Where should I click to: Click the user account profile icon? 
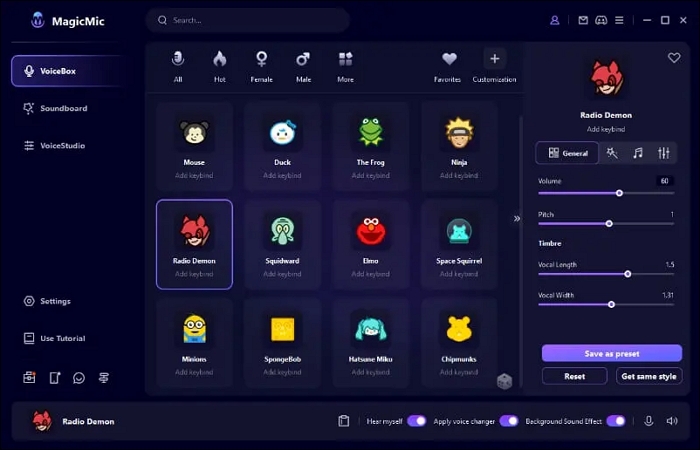pos(555,20)
